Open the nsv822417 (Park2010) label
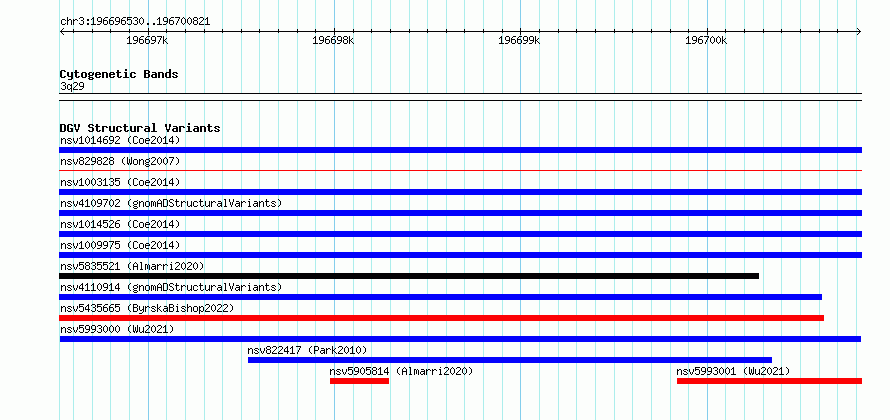This screenshot has width=890, height=420. tap(307, 350)
